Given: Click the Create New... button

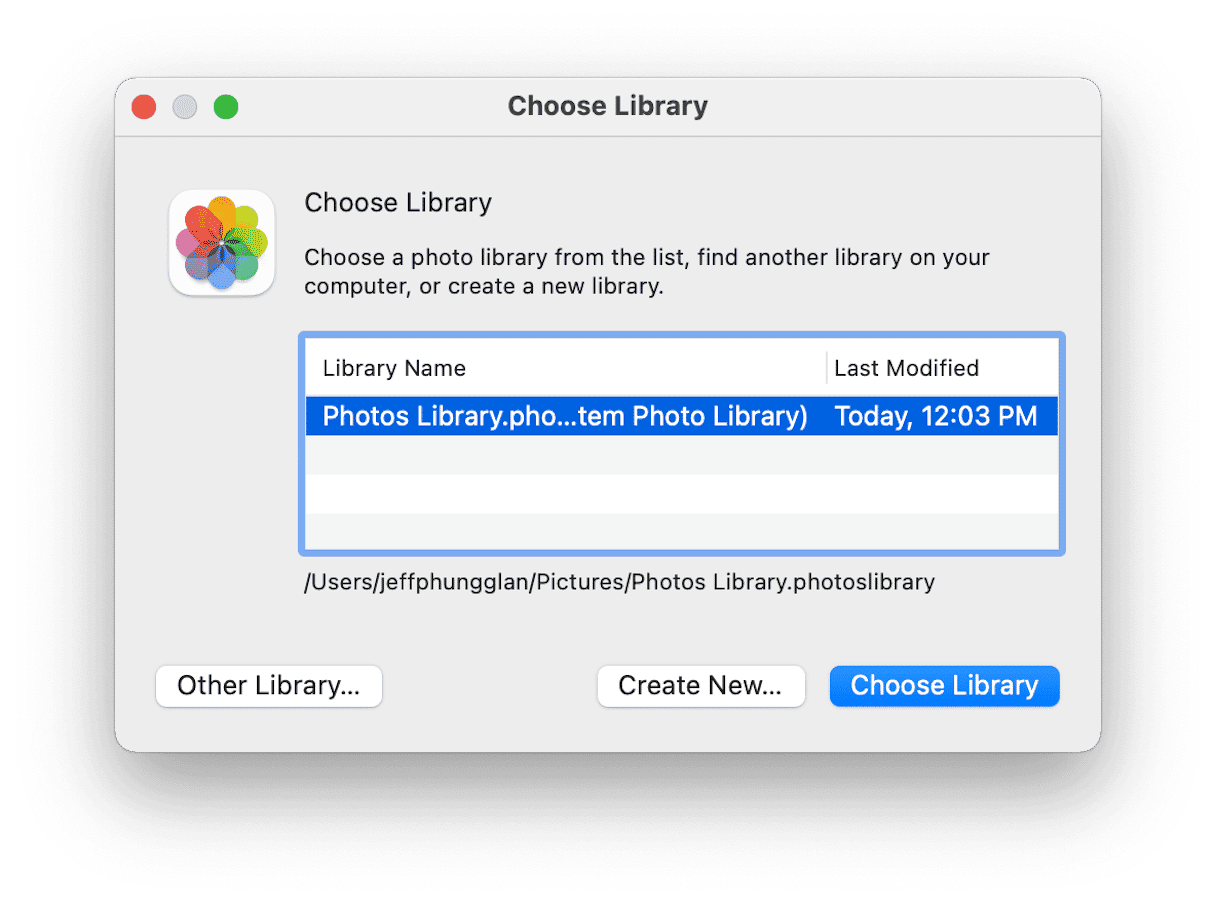Looking at the screenshot, I should pyautogui.click(x=700, y=686).
